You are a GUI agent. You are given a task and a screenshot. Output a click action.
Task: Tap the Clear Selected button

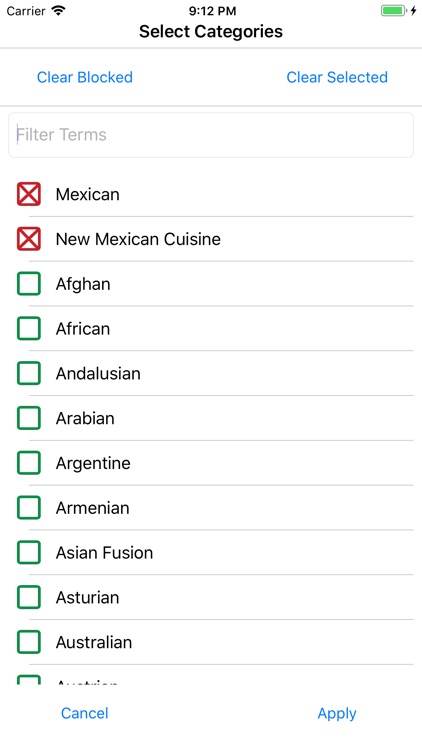point(337,77)
